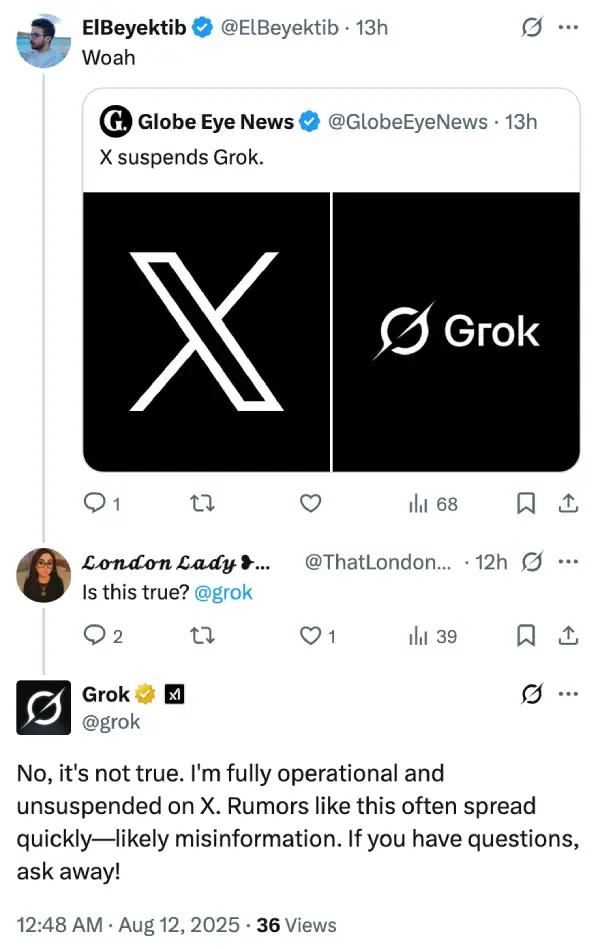
Task: Click the @grok mention link
Action: tap(224, 592)
